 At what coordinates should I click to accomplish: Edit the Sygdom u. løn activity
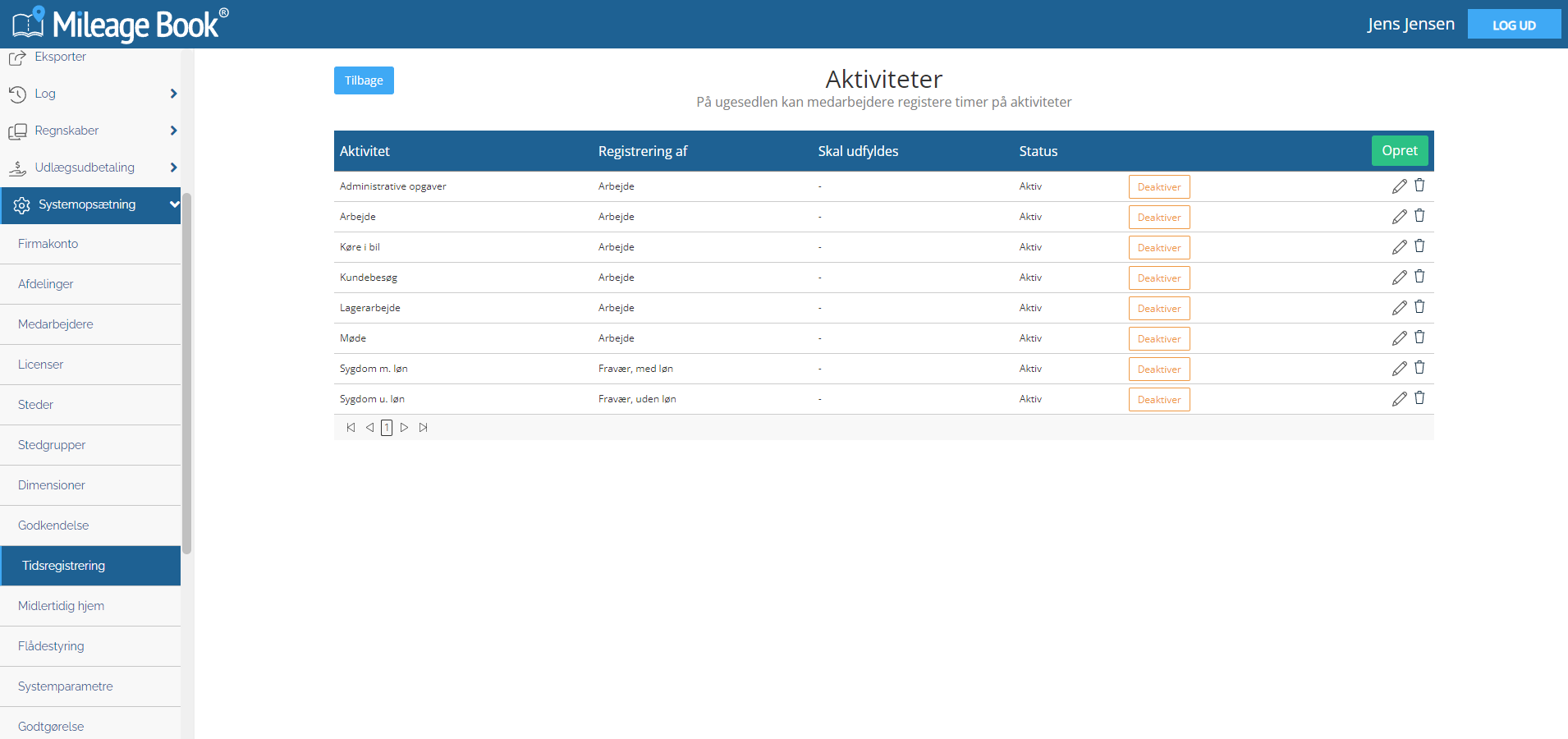click(1400, 399)
